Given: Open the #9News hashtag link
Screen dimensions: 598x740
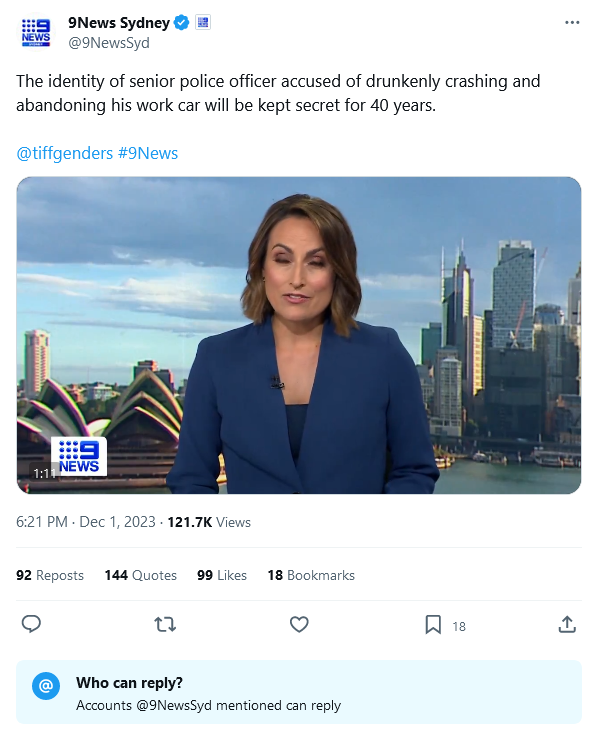Looking at the screenshot, I should (148, 153).
